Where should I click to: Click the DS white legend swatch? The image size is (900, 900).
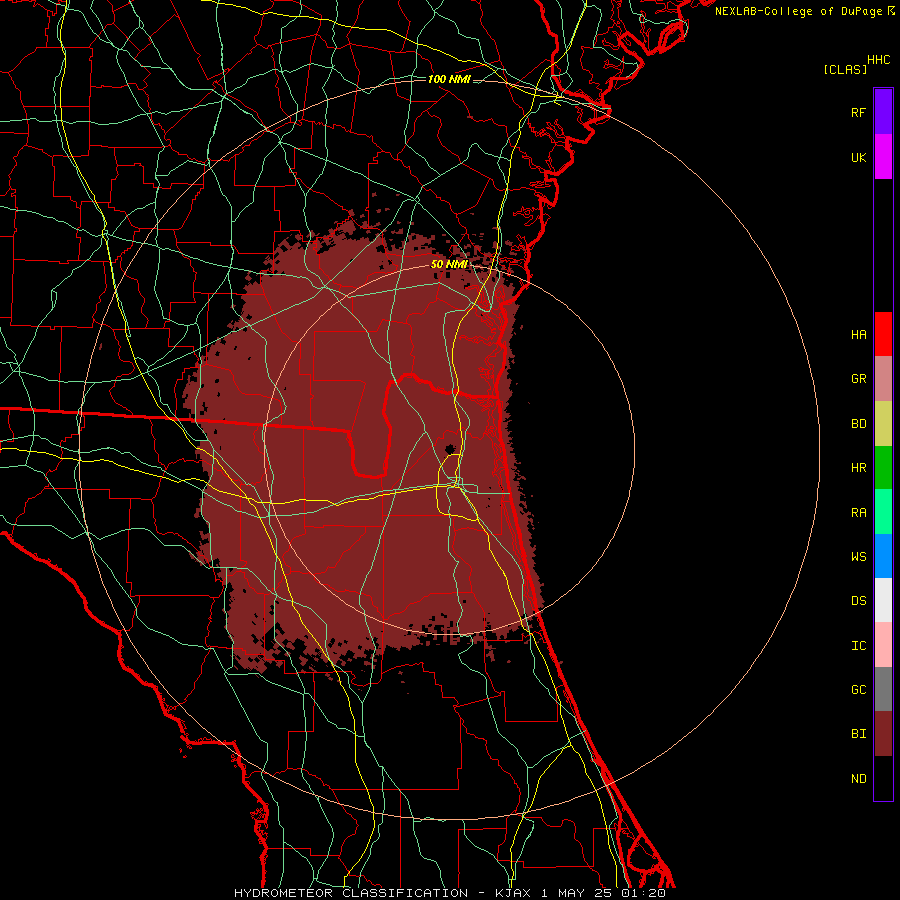click(x=883, y=600)
